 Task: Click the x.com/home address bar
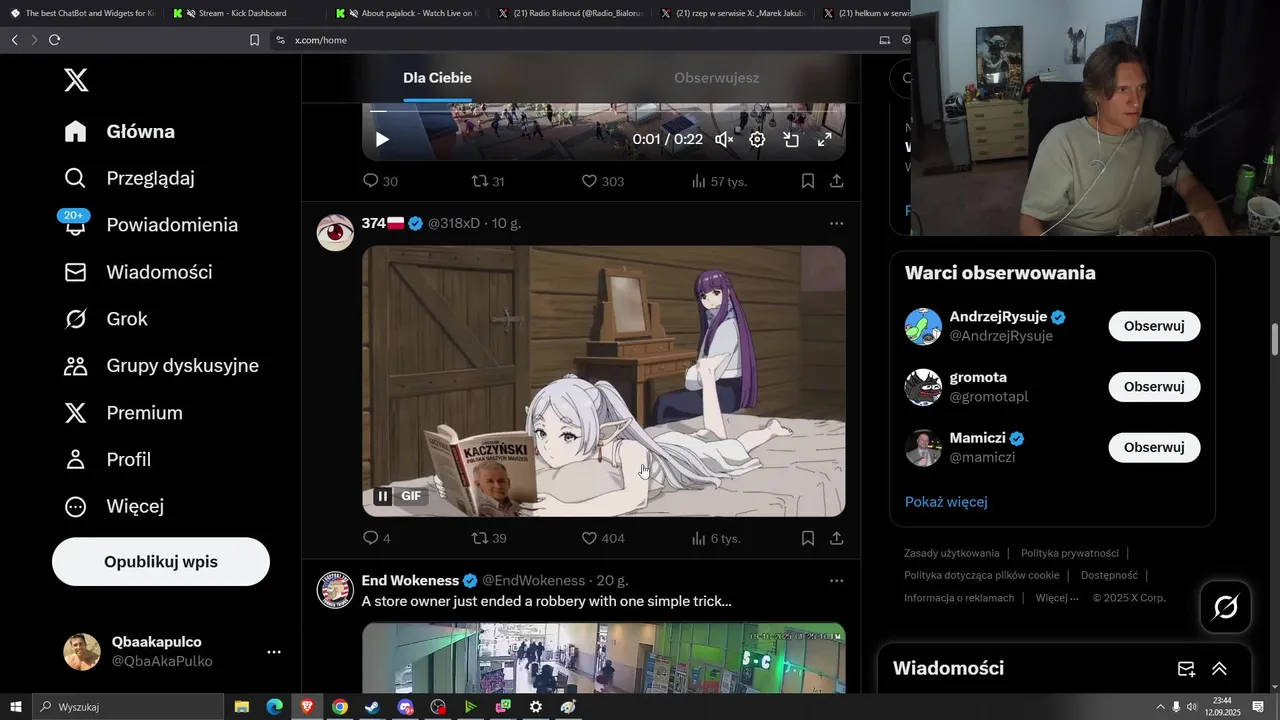(x=570, y=40)
